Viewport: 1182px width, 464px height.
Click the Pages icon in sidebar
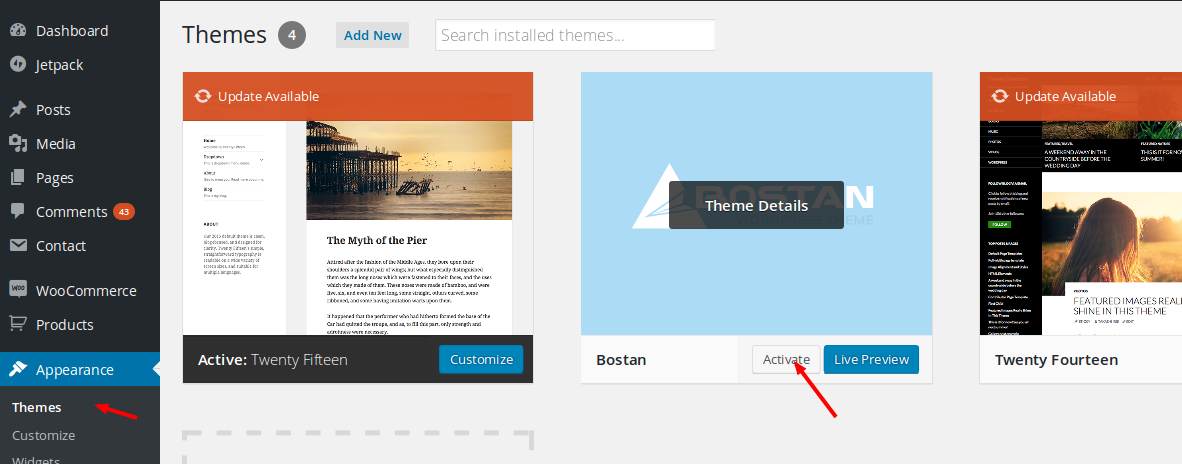tap(18, 178)
